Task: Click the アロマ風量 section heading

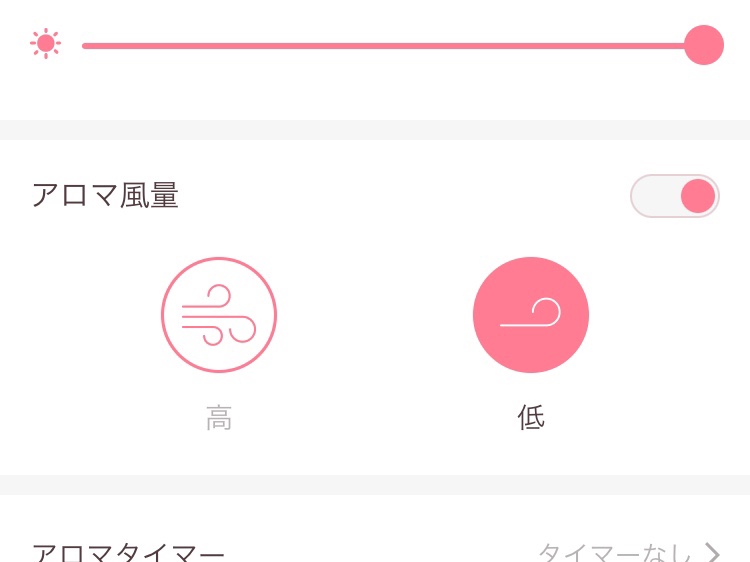Action: (105, 195)
